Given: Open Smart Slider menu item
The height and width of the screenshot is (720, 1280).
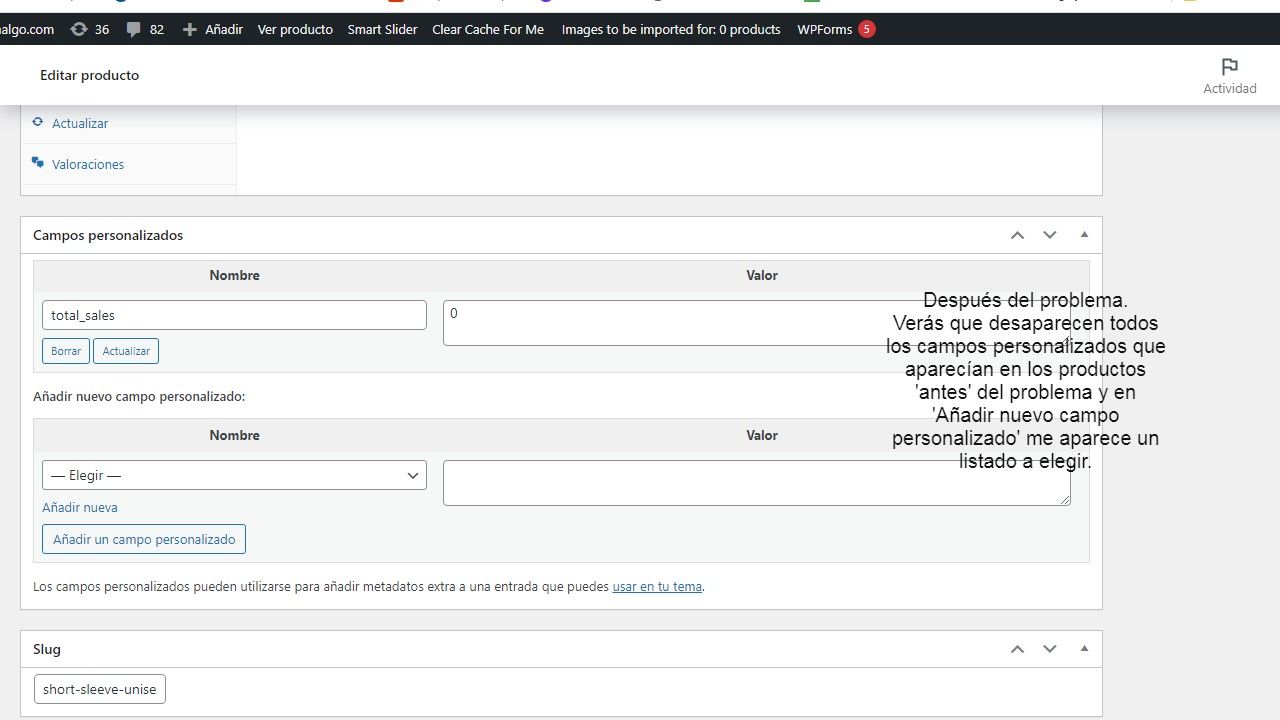Looking at the screenshot, I should [x=382, y=29].
